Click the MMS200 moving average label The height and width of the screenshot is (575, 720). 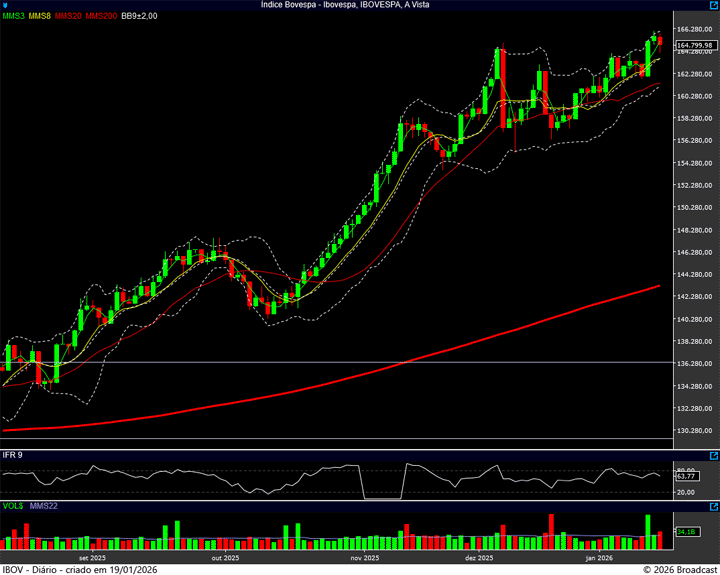coord(100,16)
